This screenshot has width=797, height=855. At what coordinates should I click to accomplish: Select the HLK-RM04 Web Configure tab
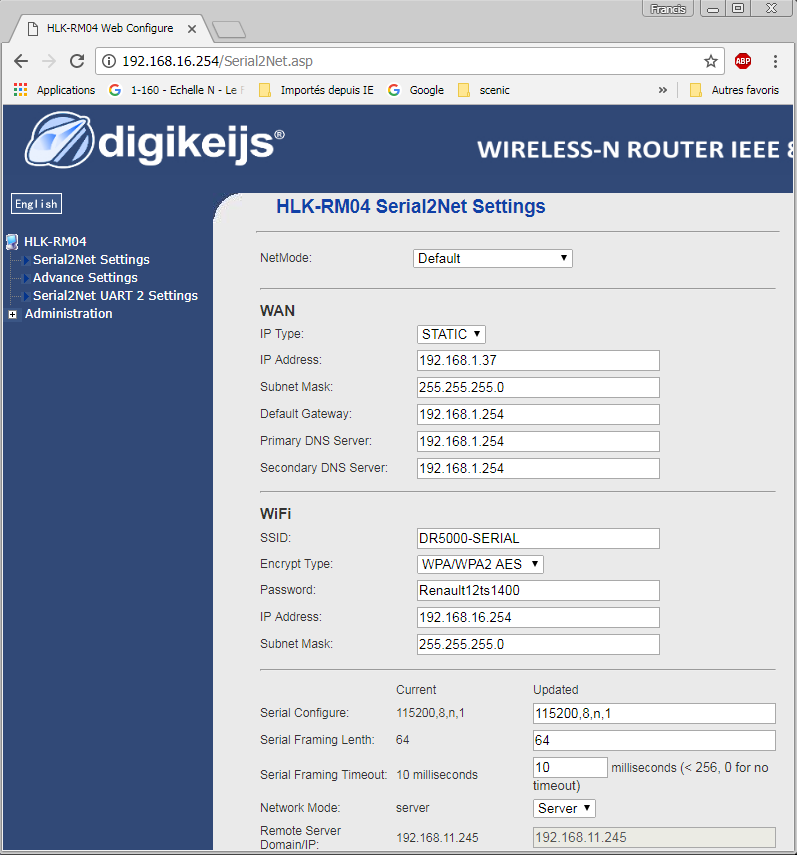(x=110, y=28)
